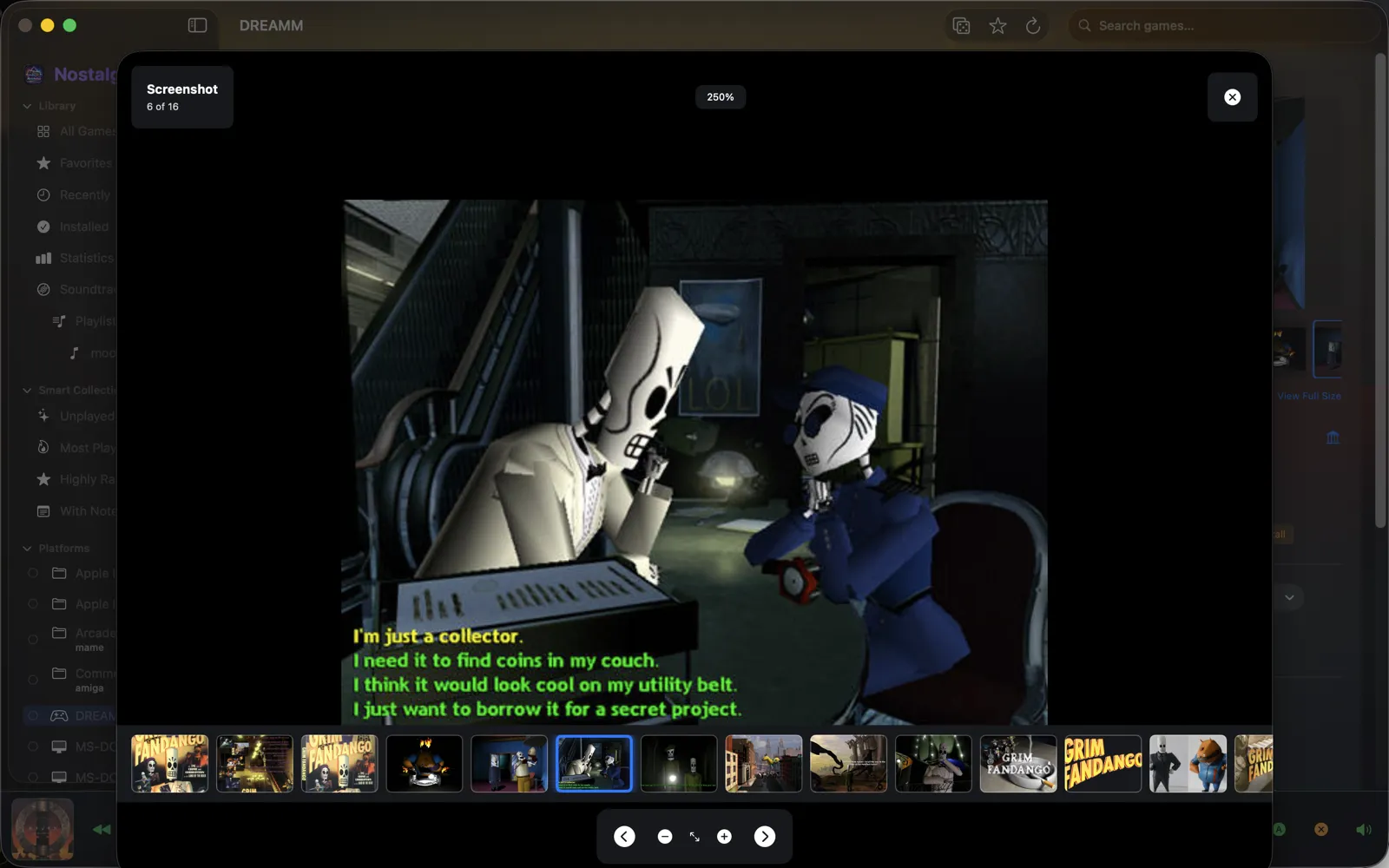Image resolution: width=1389 pixels, height=868 pixels.
Task: Click the orange X icon in the bottom bar
Action: (x=1320, y=830)
